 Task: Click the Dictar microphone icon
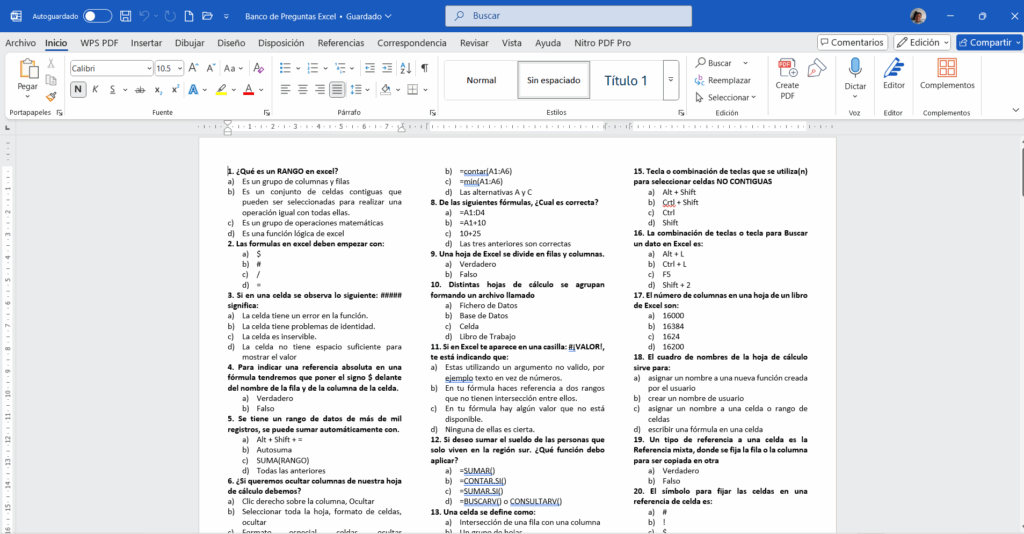(x=855, y=68)
